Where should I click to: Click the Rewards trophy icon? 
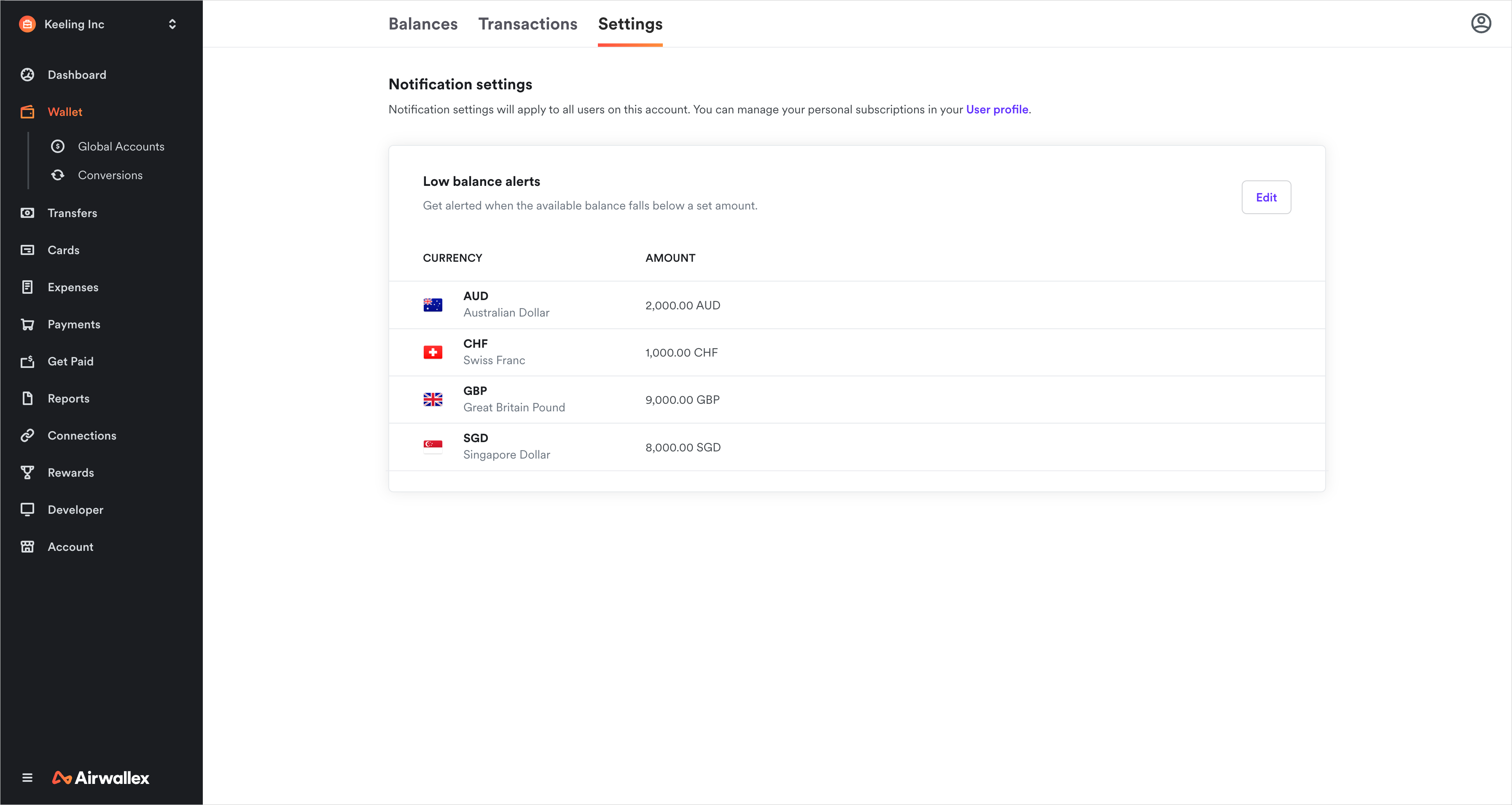[27, 472]
